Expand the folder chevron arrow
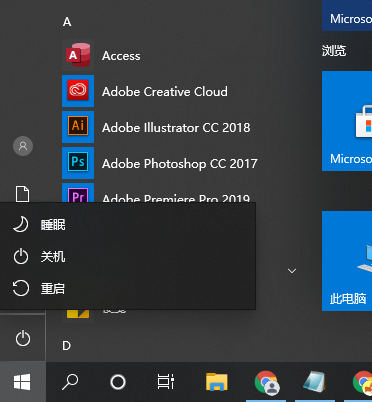 click(292, 271)
